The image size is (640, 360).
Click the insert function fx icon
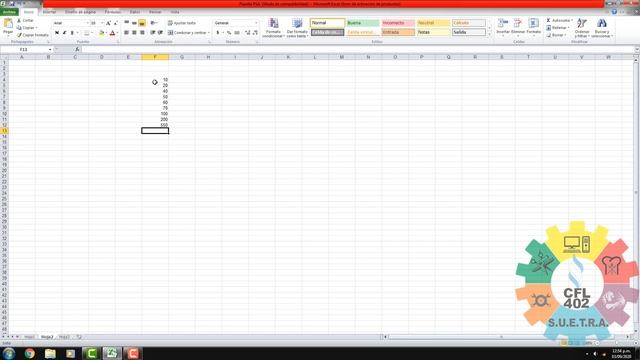77,49
